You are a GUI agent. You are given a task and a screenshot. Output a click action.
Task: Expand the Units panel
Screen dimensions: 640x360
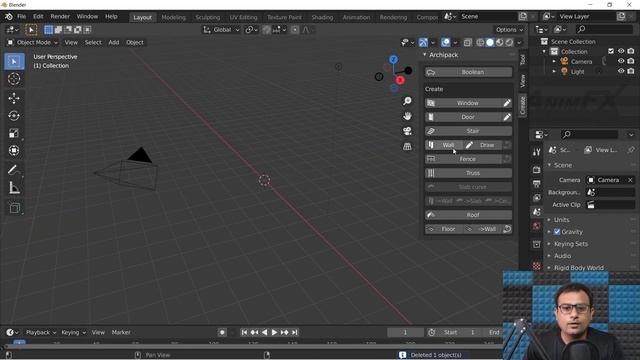[x=561, y=220]
